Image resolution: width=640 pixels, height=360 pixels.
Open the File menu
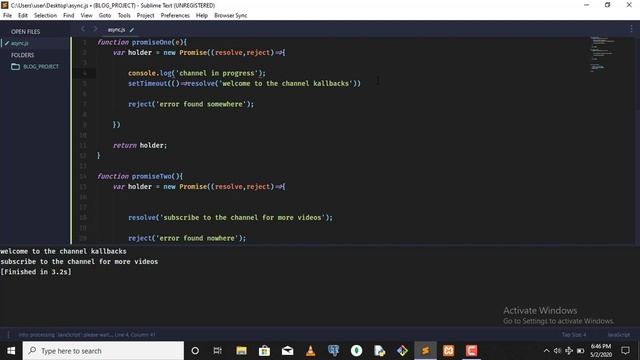7,16
